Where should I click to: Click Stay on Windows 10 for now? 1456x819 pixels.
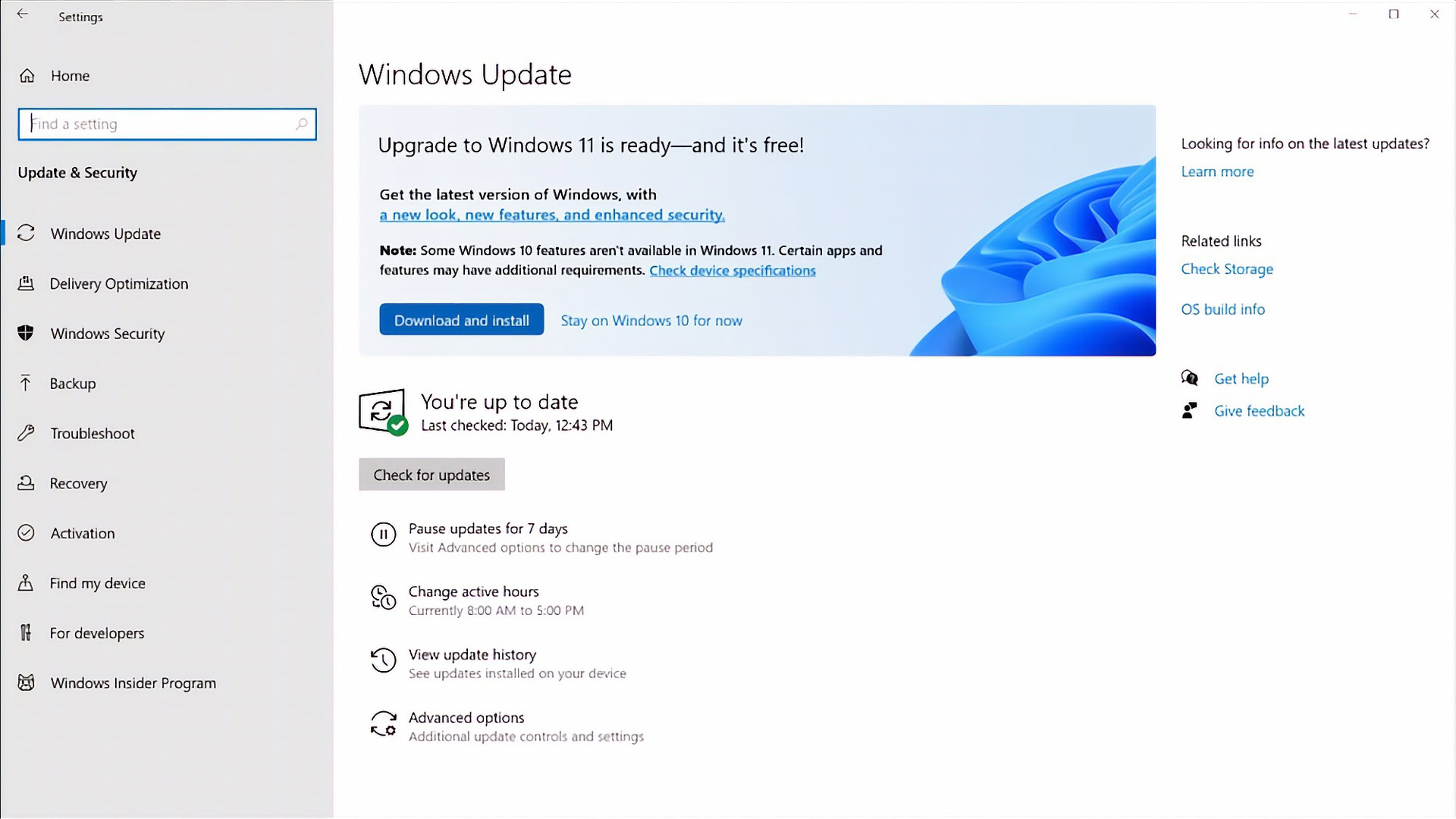point(651,320)
